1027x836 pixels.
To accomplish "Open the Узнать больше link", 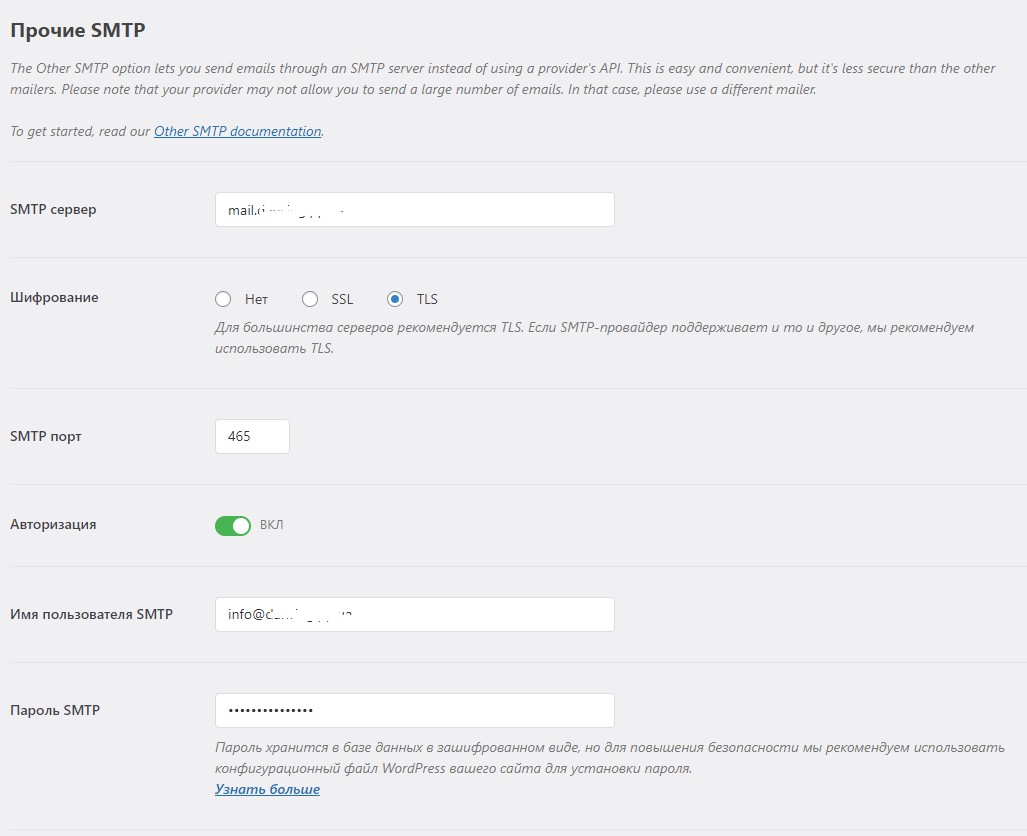I will click(267, 790).
